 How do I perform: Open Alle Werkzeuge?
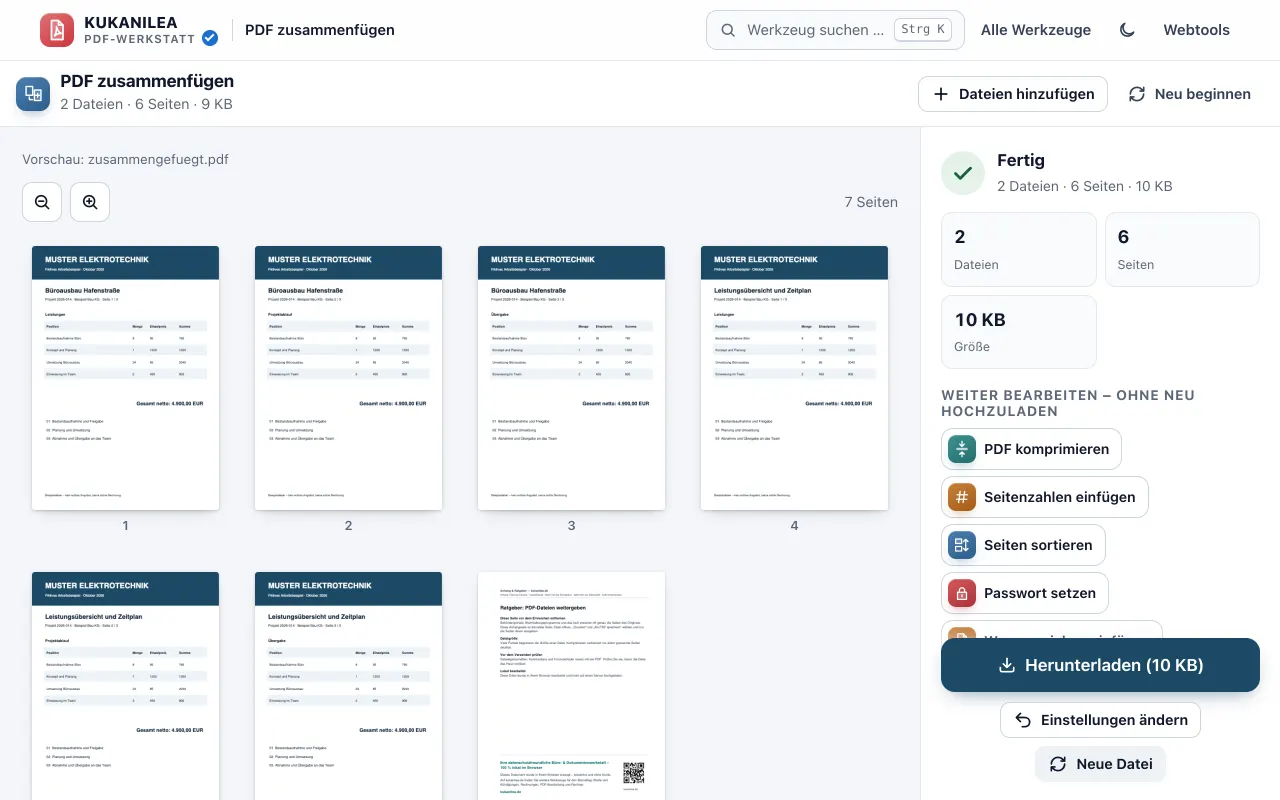1036,30
